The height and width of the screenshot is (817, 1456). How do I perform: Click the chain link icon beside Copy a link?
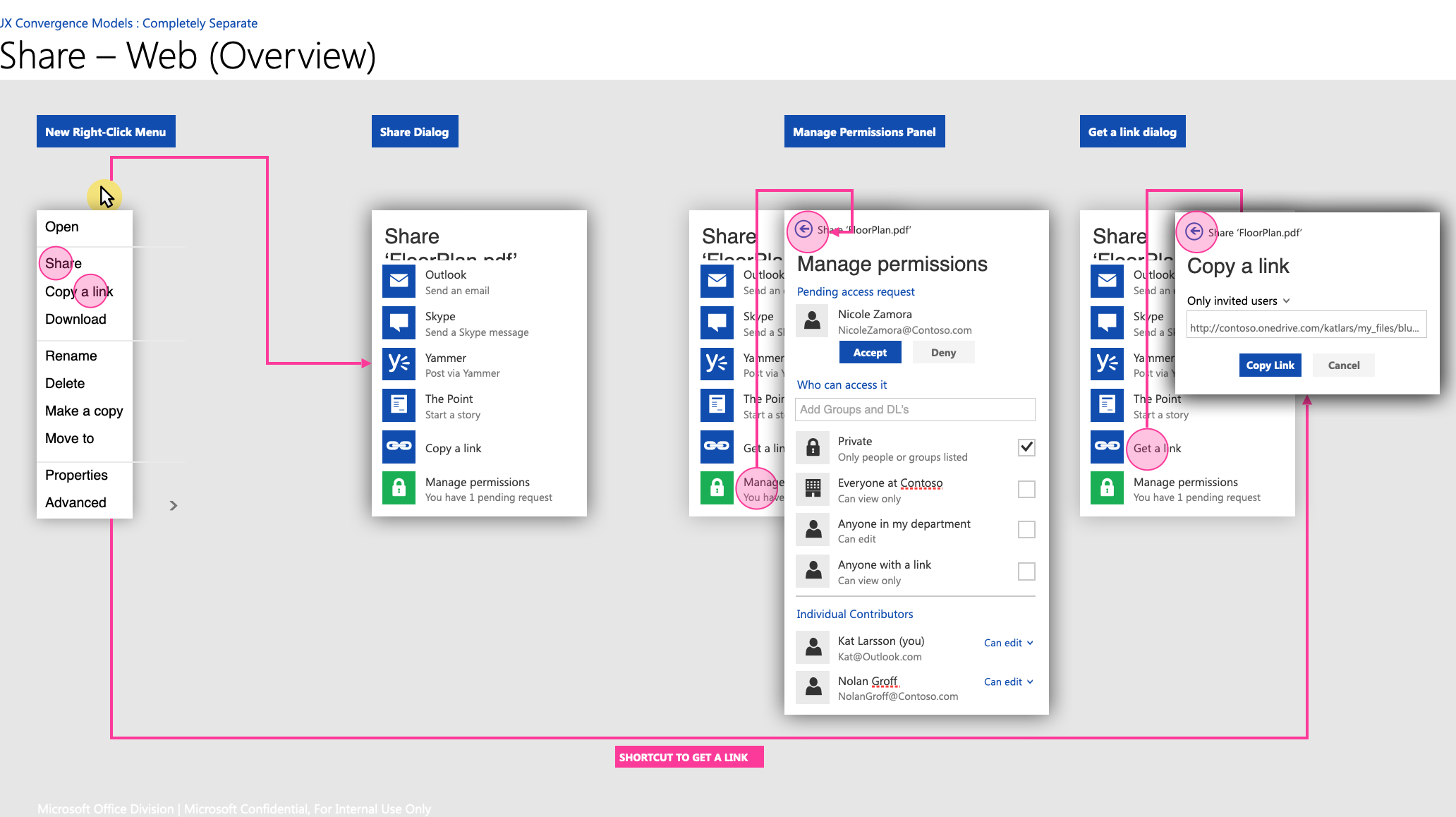pos(399,447)
